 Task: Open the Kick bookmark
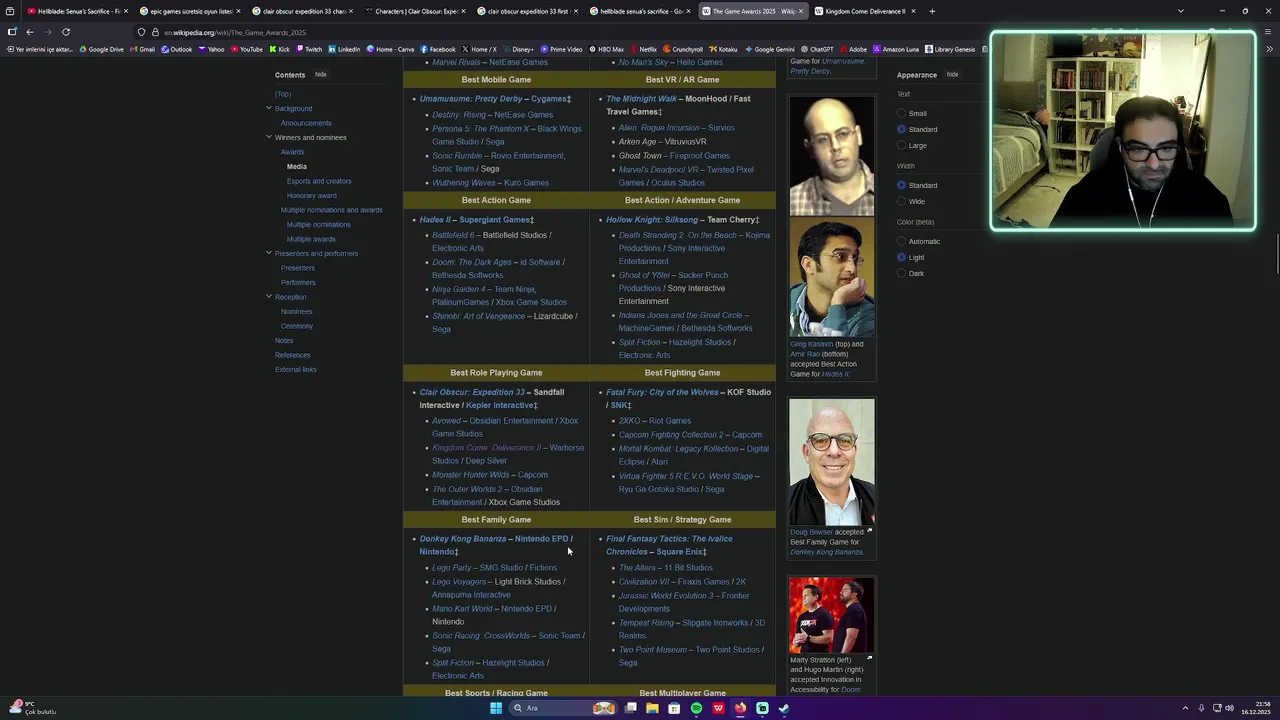pos(278,49)
